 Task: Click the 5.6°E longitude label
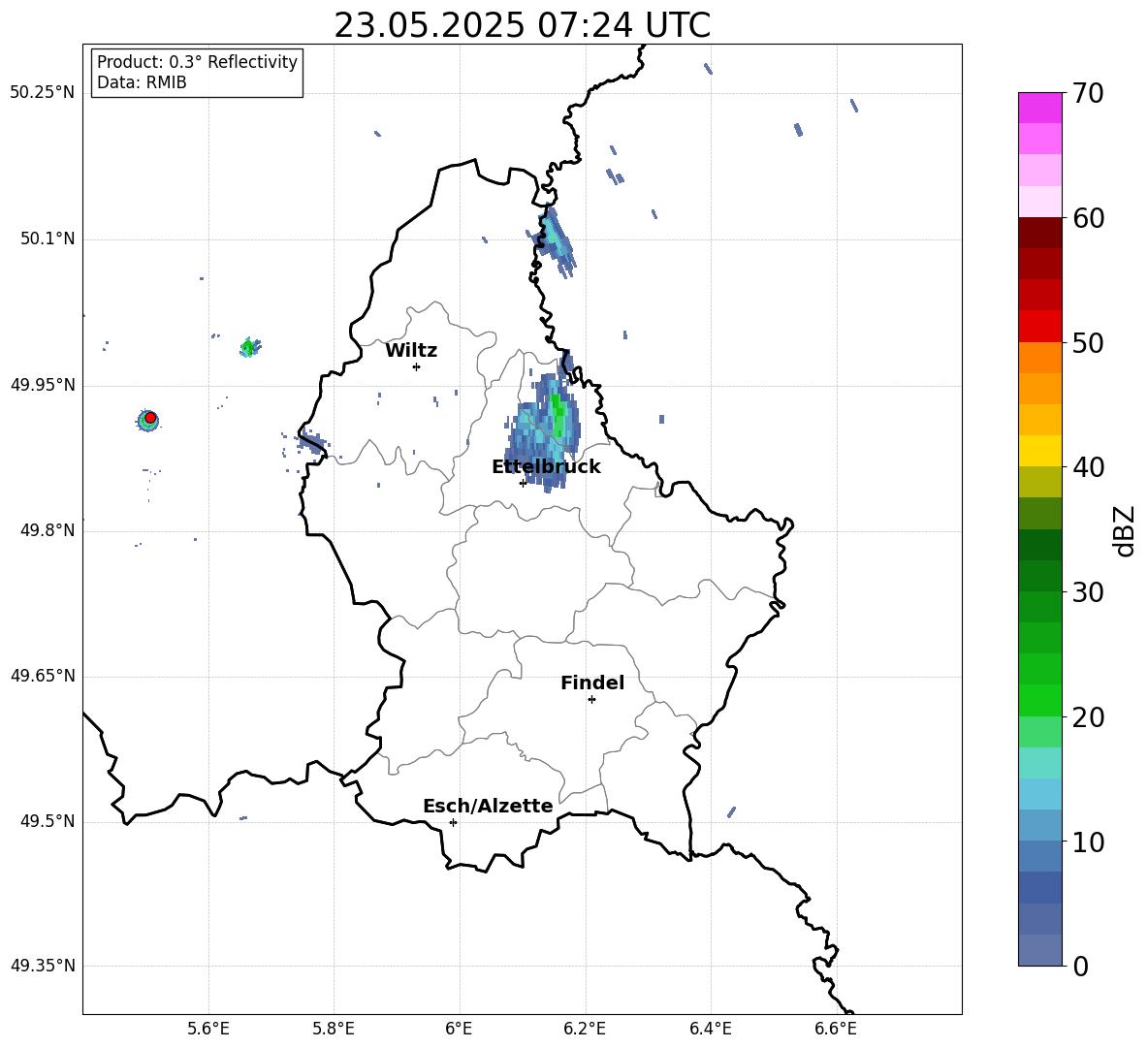coord(208,1029)
